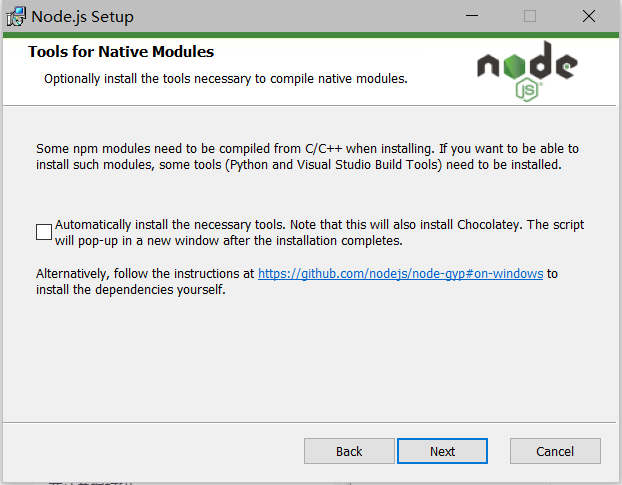Click the 'Tools for Native Modules' heading
622x485 pixels.
121,52
